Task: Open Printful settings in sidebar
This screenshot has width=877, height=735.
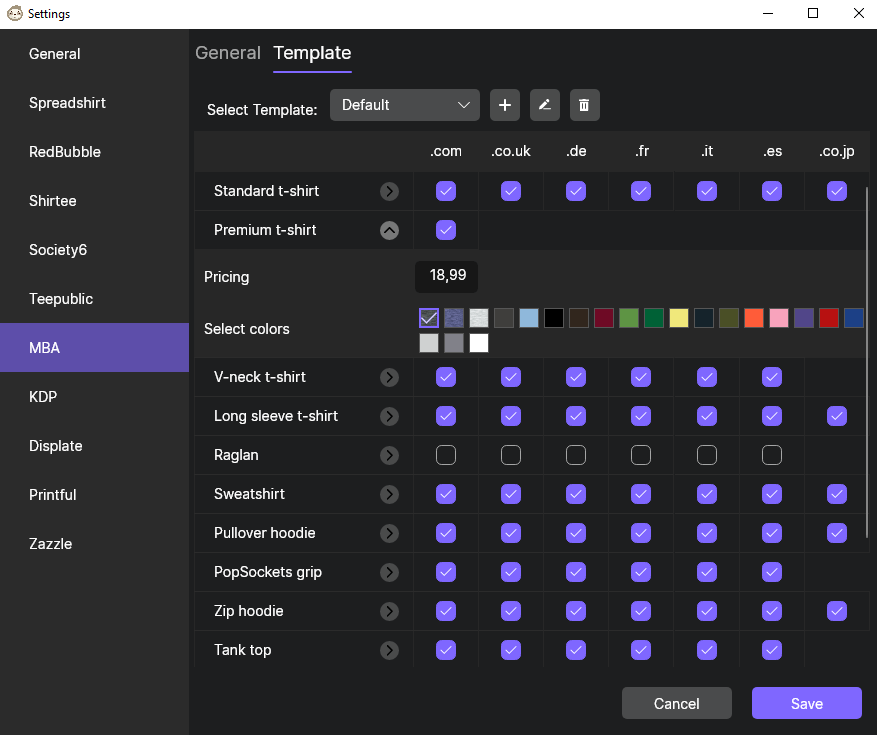Action: tap(95, 495)
